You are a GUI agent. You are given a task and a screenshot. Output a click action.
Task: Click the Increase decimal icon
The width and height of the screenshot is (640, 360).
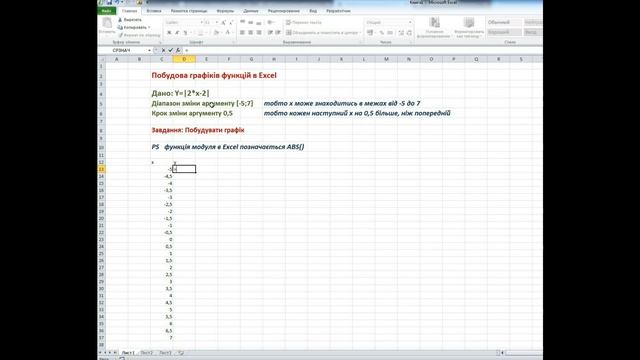click(401, 33)
